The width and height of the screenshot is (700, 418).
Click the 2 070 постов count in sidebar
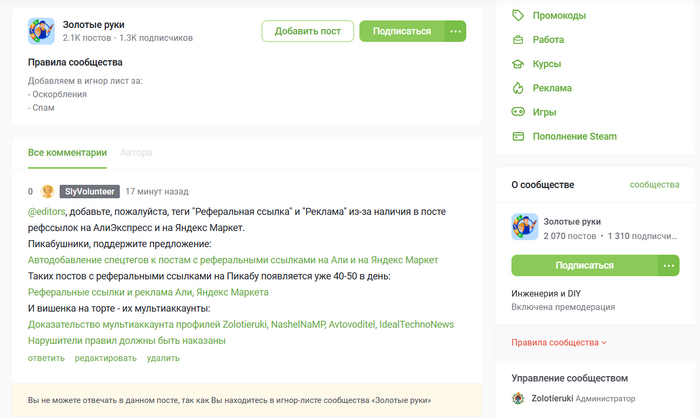click(x=570, y=236)
